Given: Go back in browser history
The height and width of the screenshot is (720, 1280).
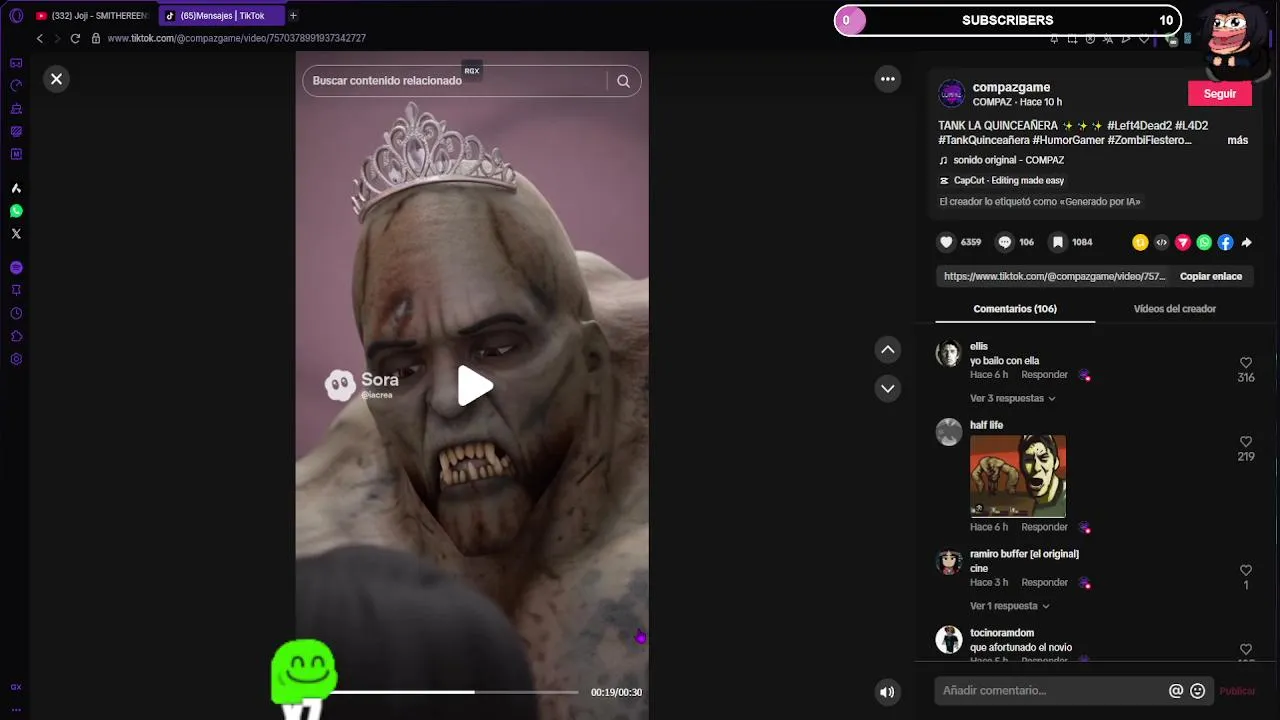Looking at the screenshot, I should pos(40,38).
